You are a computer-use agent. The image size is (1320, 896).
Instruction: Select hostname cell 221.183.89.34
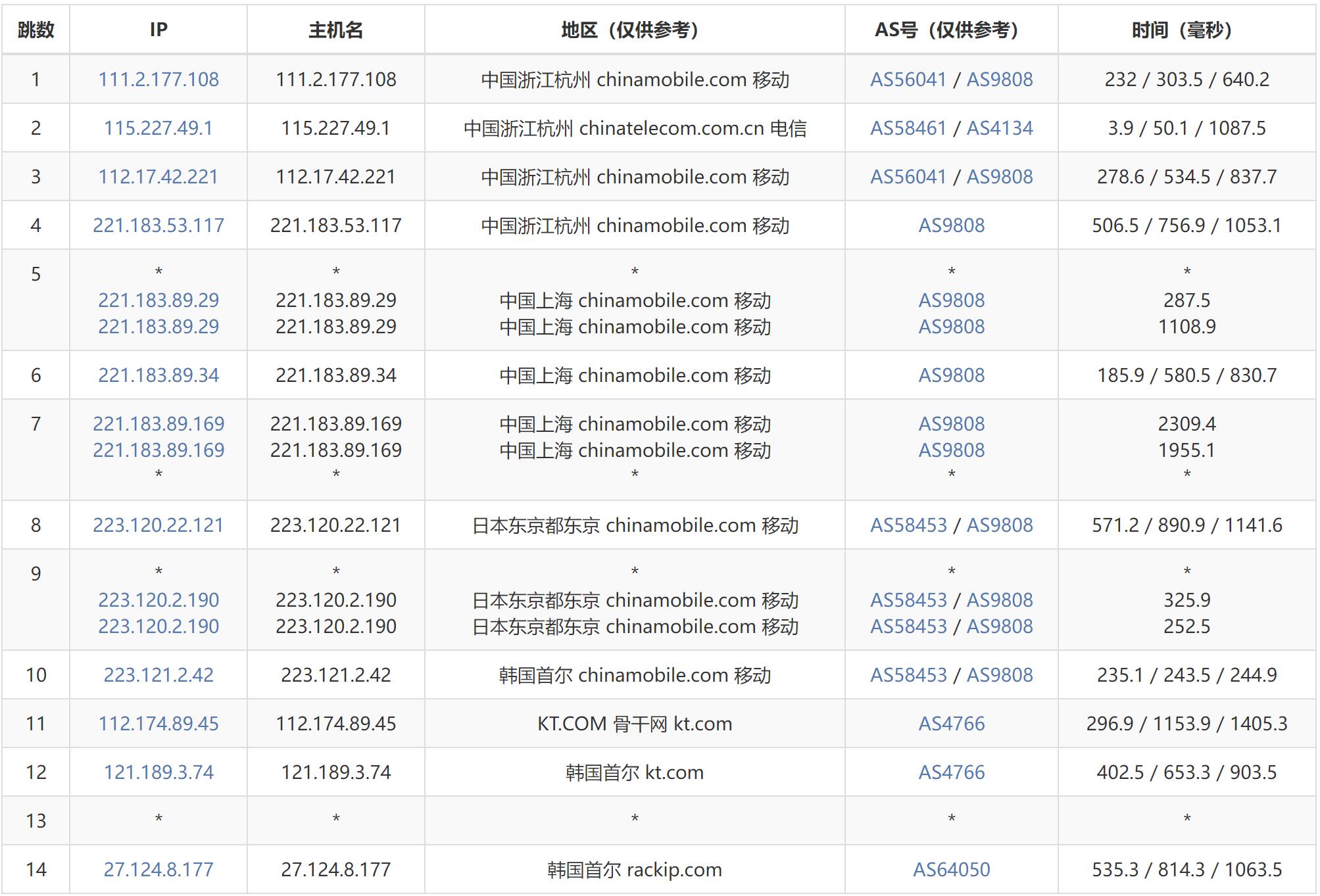click(336, 375)
